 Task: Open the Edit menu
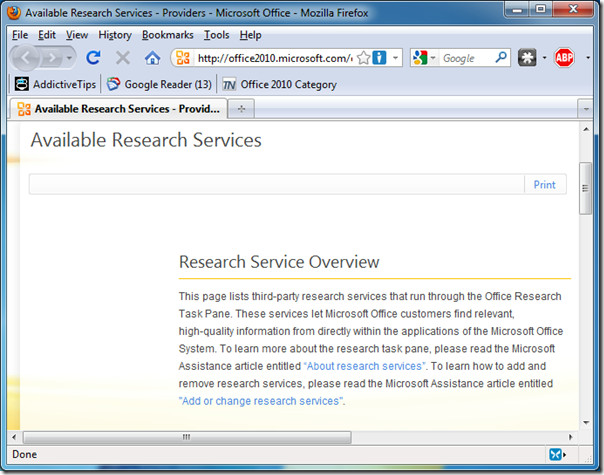coord(47,35)
